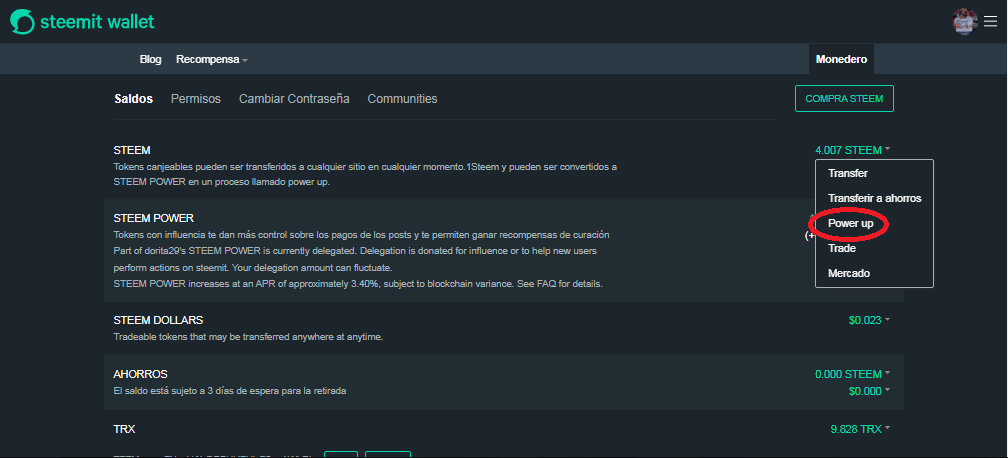This screenshot has width=1008, height=458.
Task: Click the STEEM section heading
Action: (x=132, y=150)
